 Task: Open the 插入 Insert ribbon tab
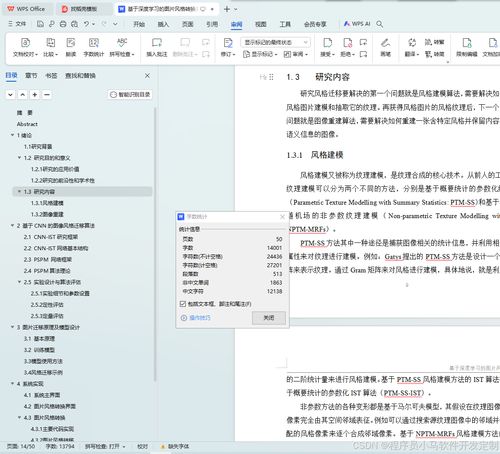163,24
